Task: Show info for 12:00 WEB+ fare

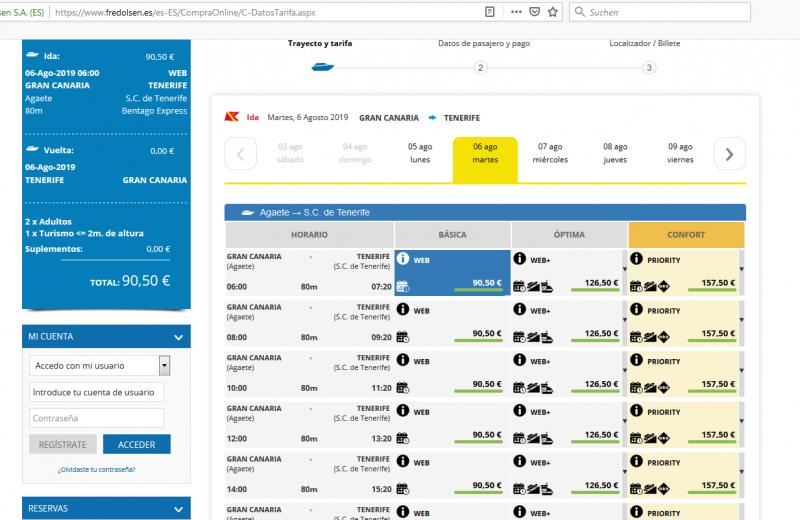Action: (519, 410)
